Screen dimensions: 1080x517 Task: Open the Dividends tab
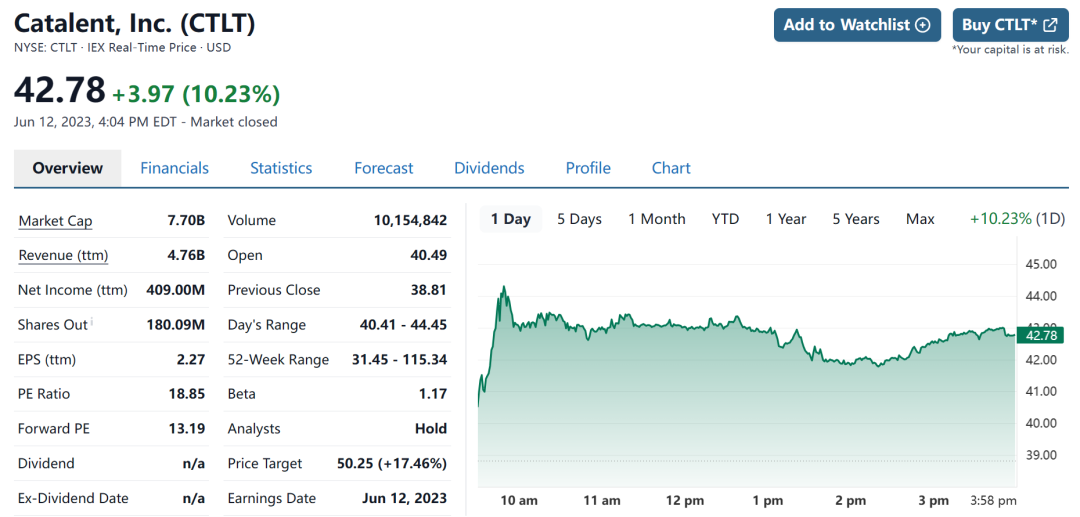(x=489, y=168)
